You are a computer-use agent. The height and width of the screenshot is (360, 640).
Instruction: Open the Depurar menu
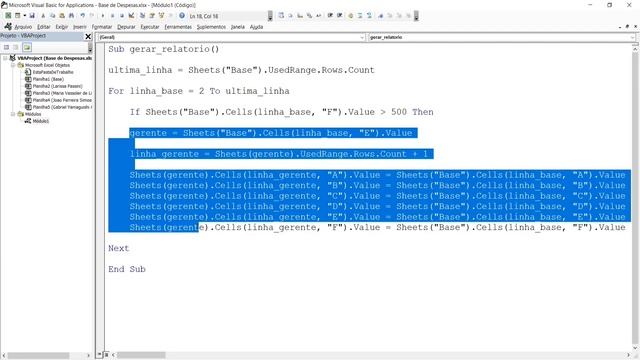coord(126,27)
